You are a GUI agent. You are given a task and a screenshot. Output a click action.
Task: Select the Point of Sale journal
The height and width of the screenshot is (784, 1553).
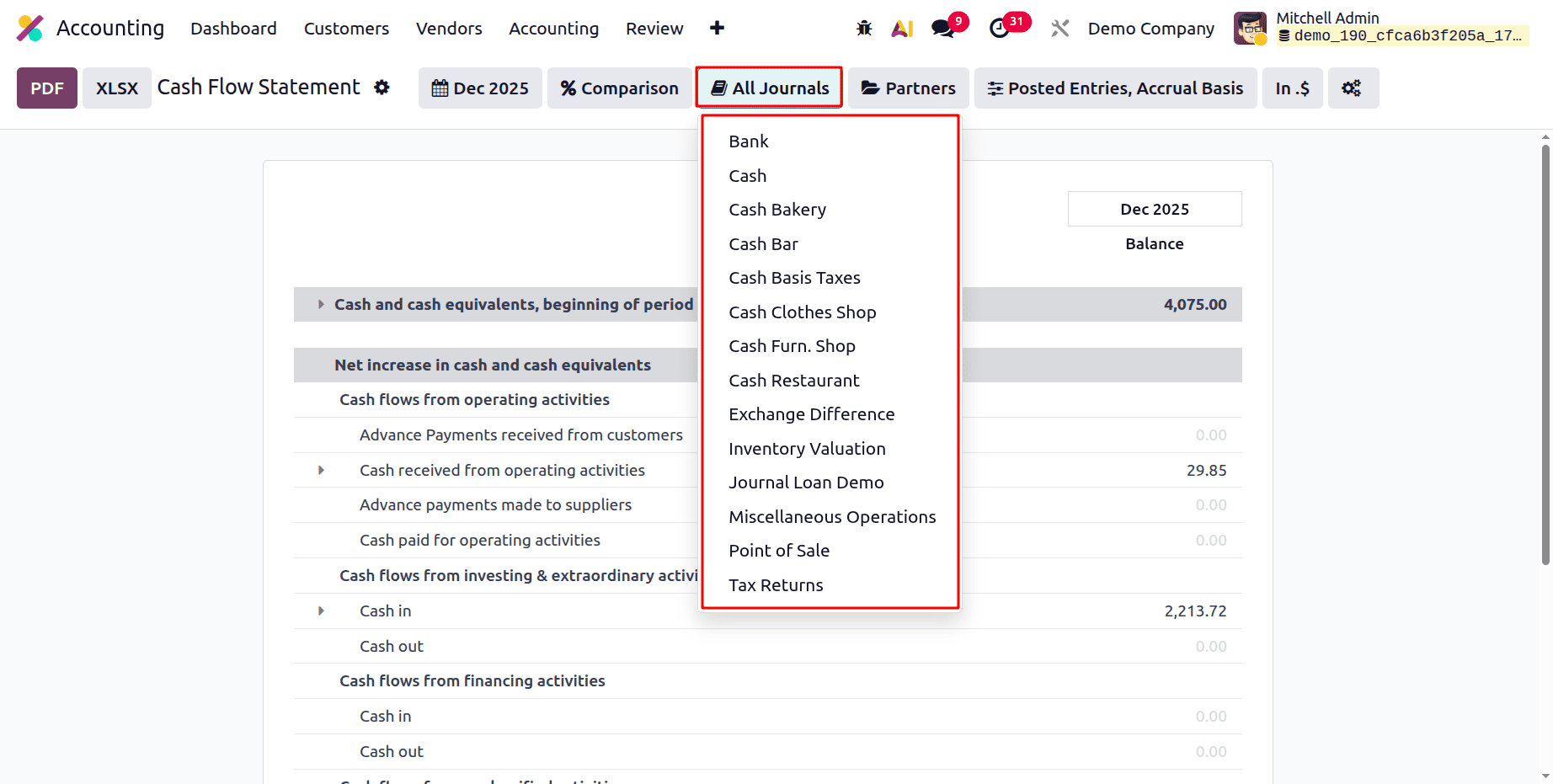click(779, 550)
